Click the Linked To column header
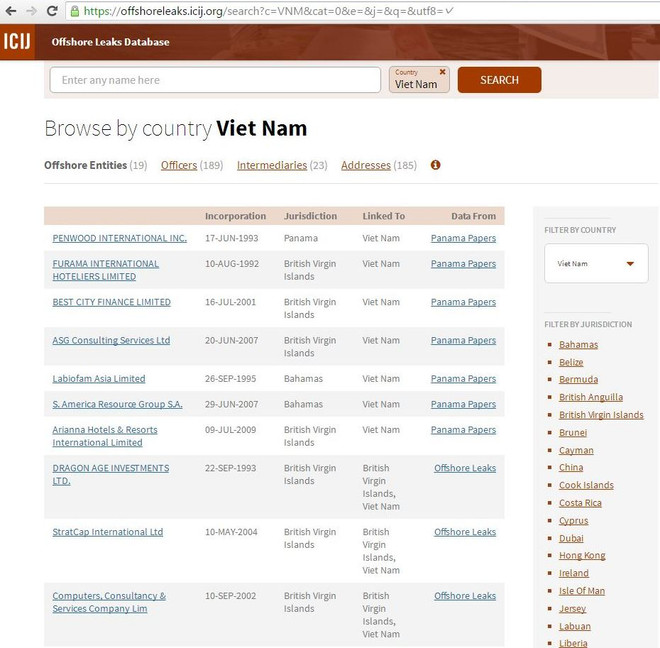The height and width of the screenshot is (648, 660). (x=383, y=216)
